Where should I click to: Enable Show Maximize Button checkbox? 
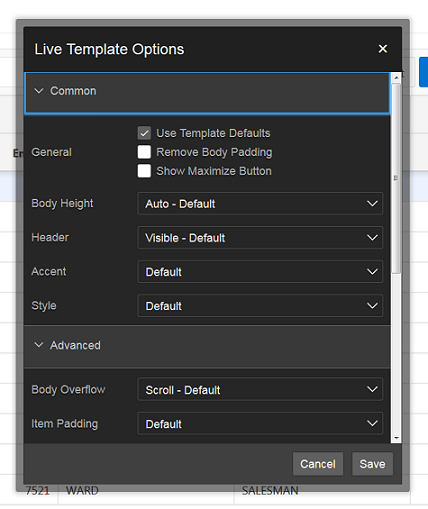[x=144, y=171]
